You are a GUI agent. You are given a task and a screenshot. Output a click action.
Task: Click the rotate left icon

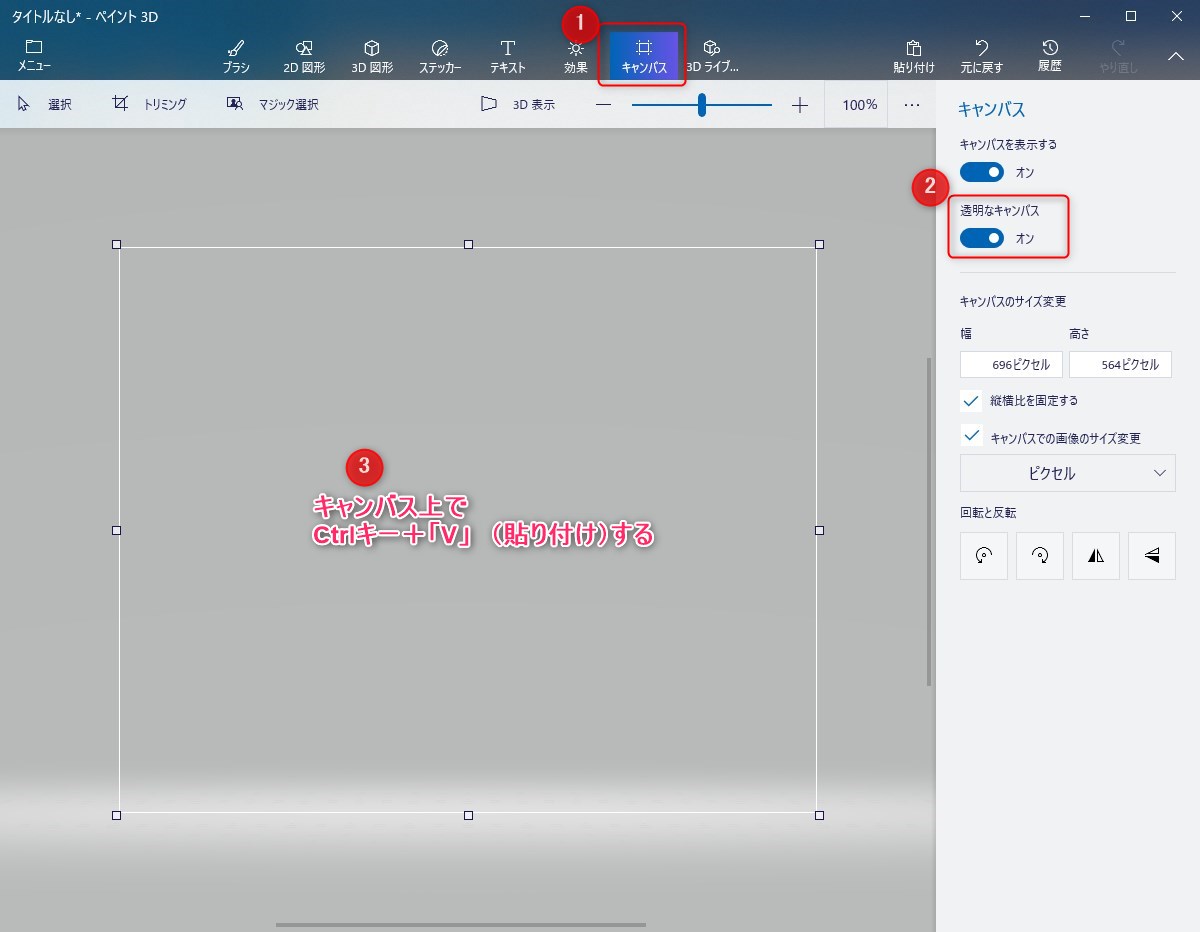coord(984,556)
